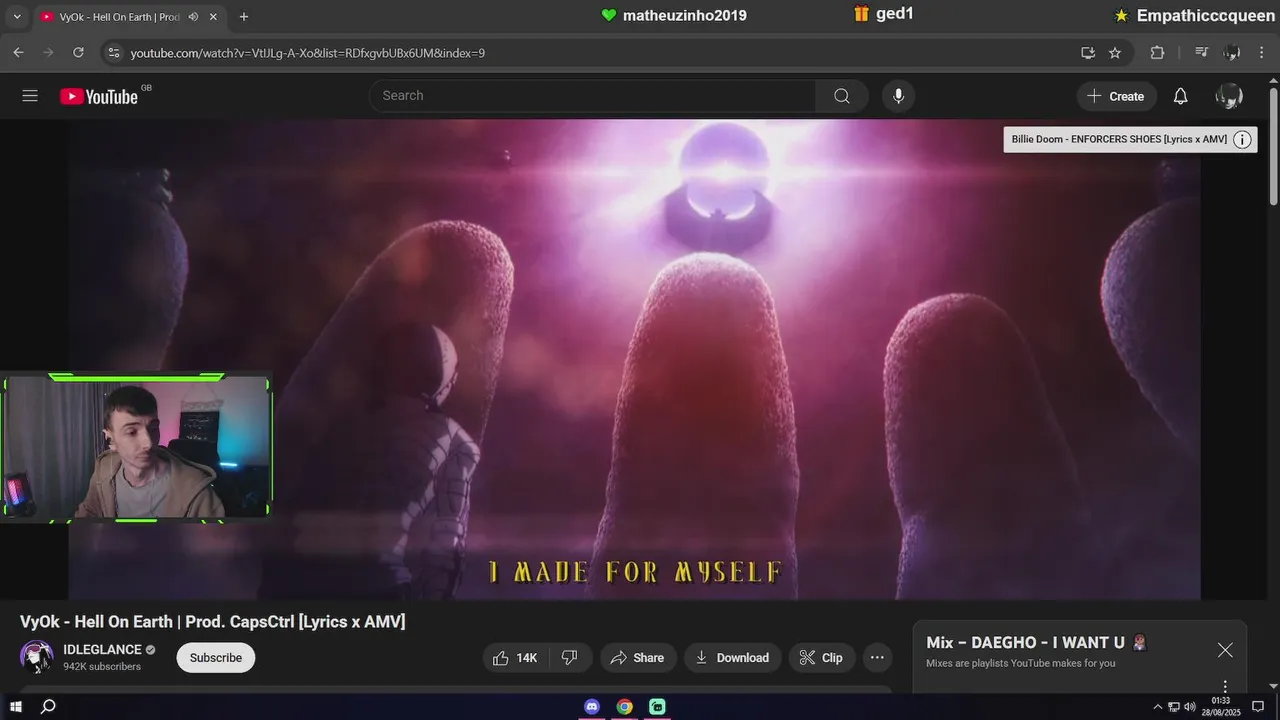Open suggested Billie Doom ENFORCERS SHOES card
Viewport: 1280px width, 720px height.
pos(1119,140)
